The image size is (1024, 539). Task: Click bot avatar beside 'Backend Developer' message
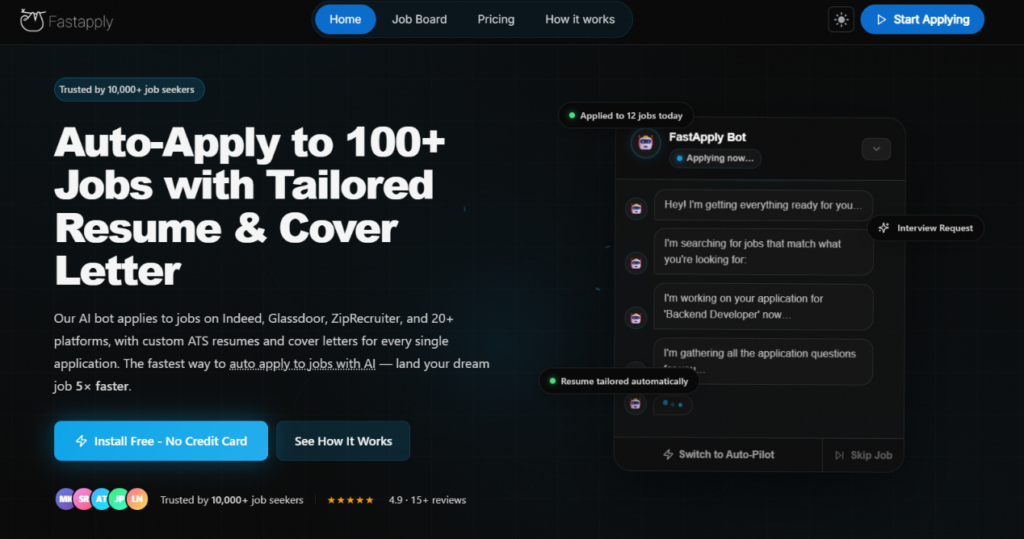coord(636,318)
